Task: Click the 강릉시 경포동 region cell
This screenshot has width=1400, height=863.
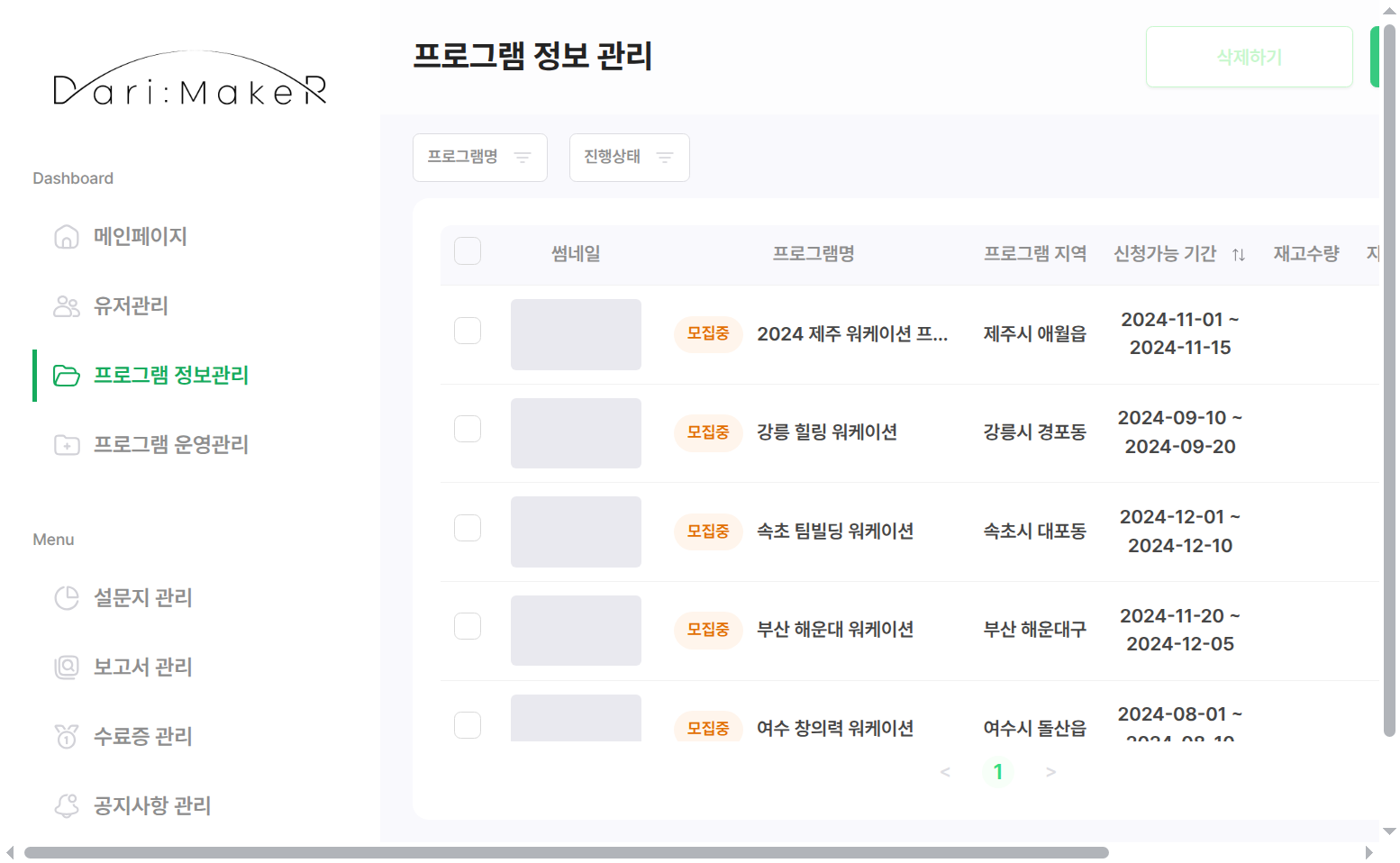Action: pos(1035,432)
